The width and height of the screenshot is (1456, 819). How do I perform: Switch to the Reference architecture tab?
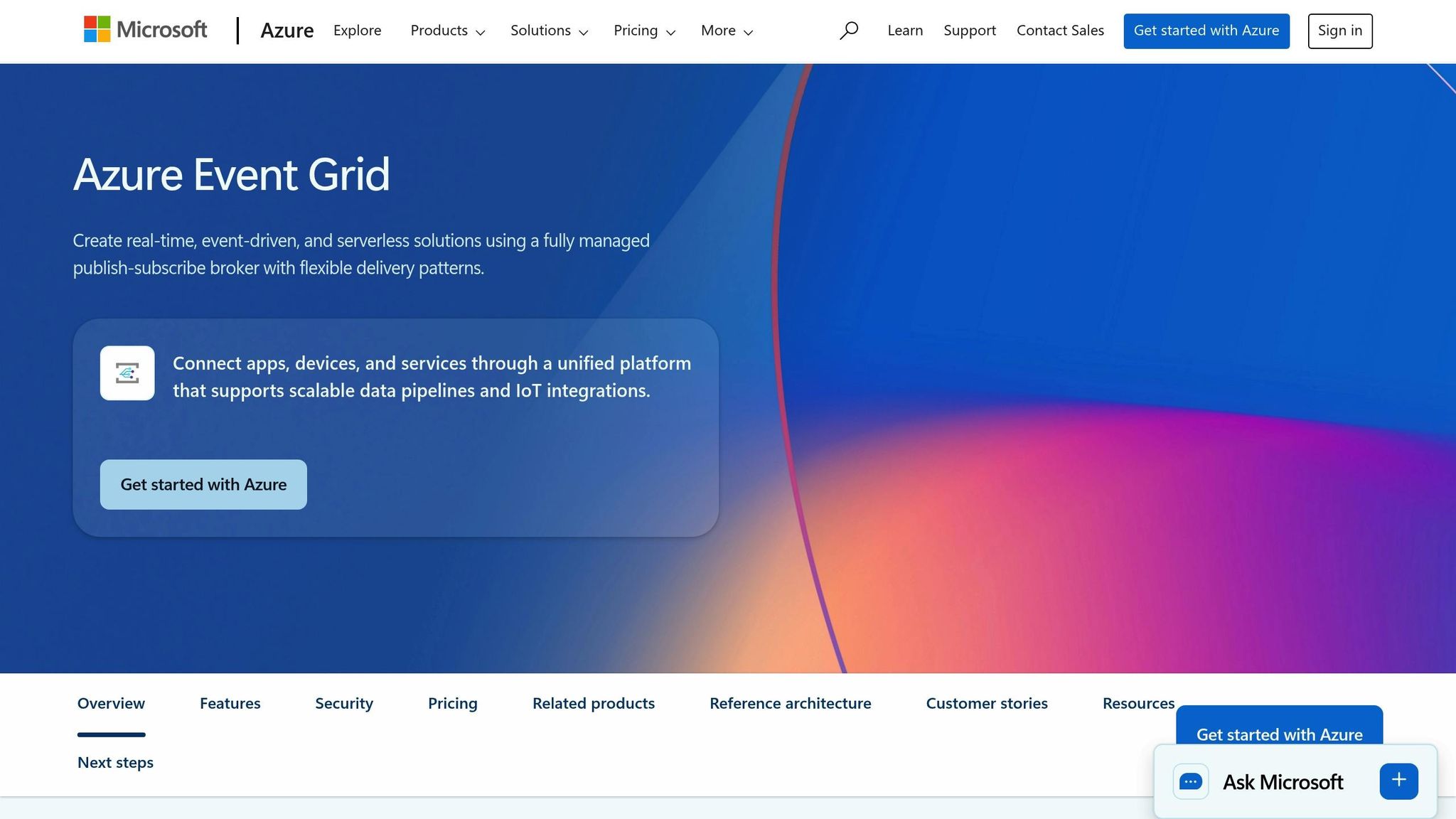pyautogui.click(x=790, y=703)
